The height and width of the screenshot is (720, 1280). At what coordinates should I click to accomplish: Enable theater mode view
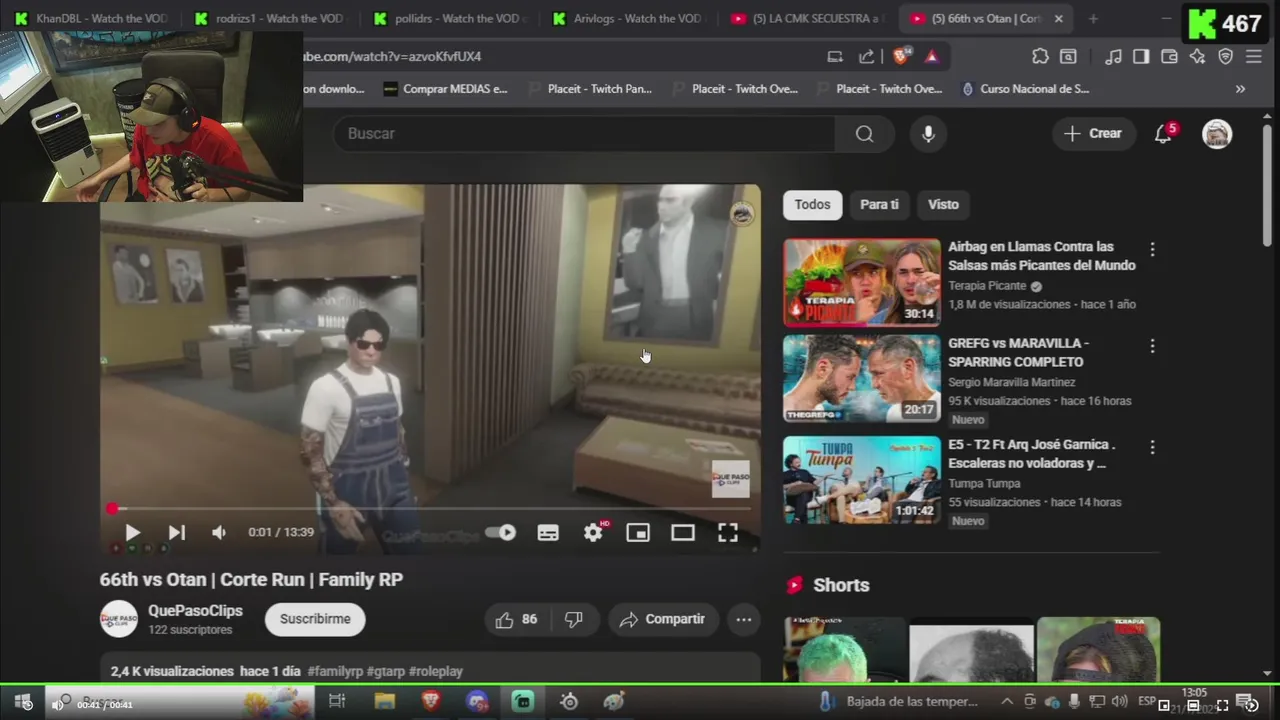tap(683, 533)
